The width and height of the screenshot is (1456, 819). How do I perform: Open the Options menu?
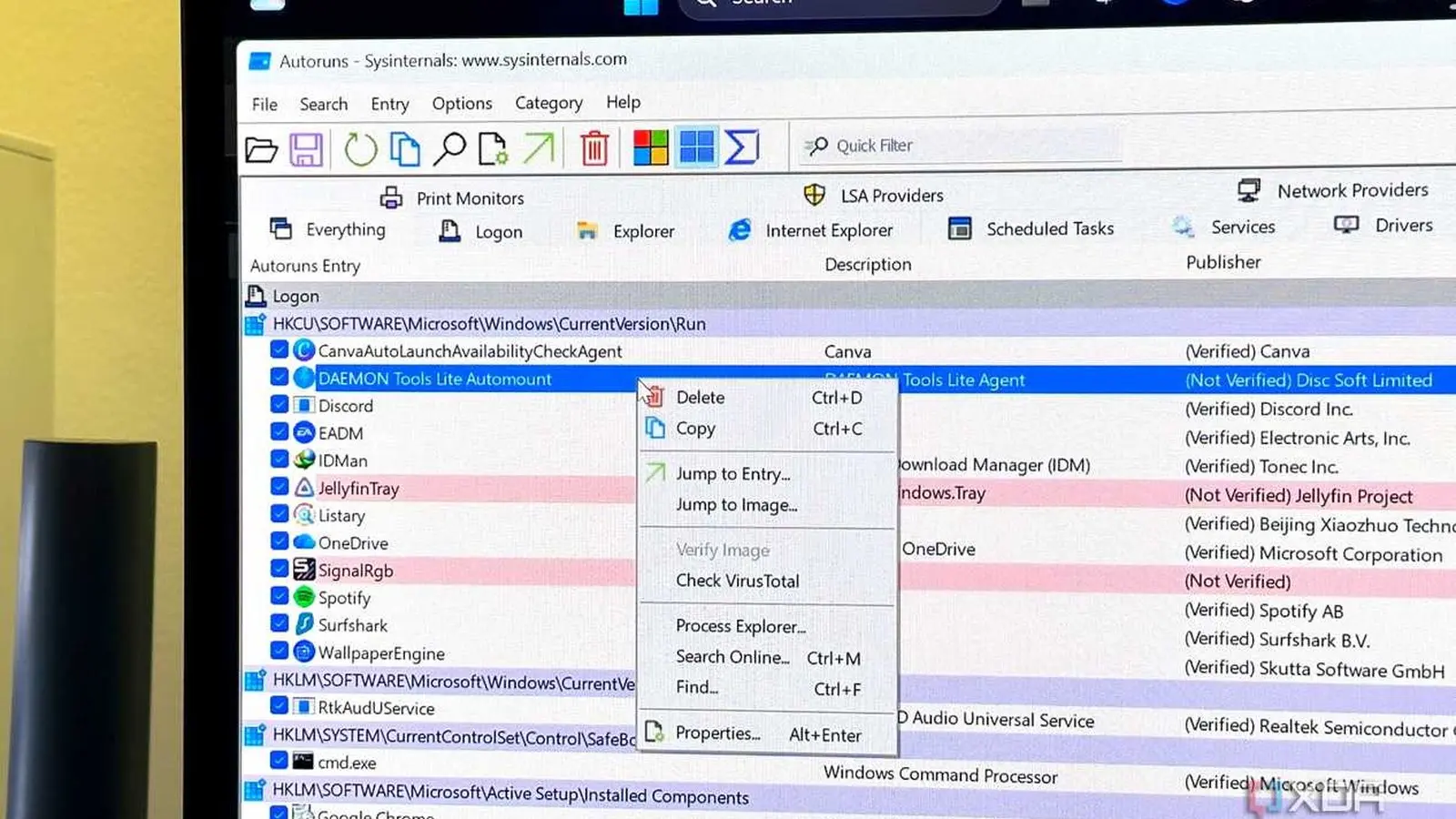[x=462, y=104]
